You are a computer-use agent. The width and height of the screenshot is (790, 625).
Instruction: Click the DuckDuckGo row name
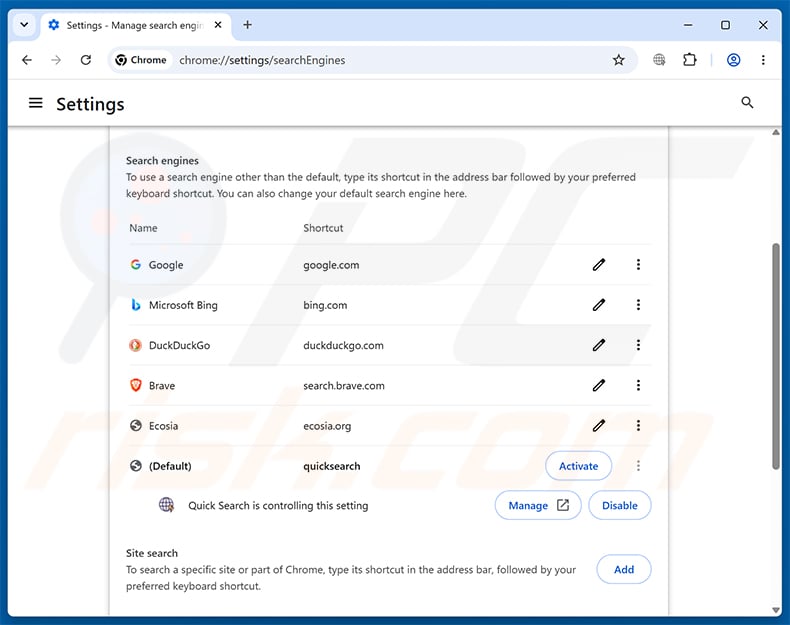(179, 345)
